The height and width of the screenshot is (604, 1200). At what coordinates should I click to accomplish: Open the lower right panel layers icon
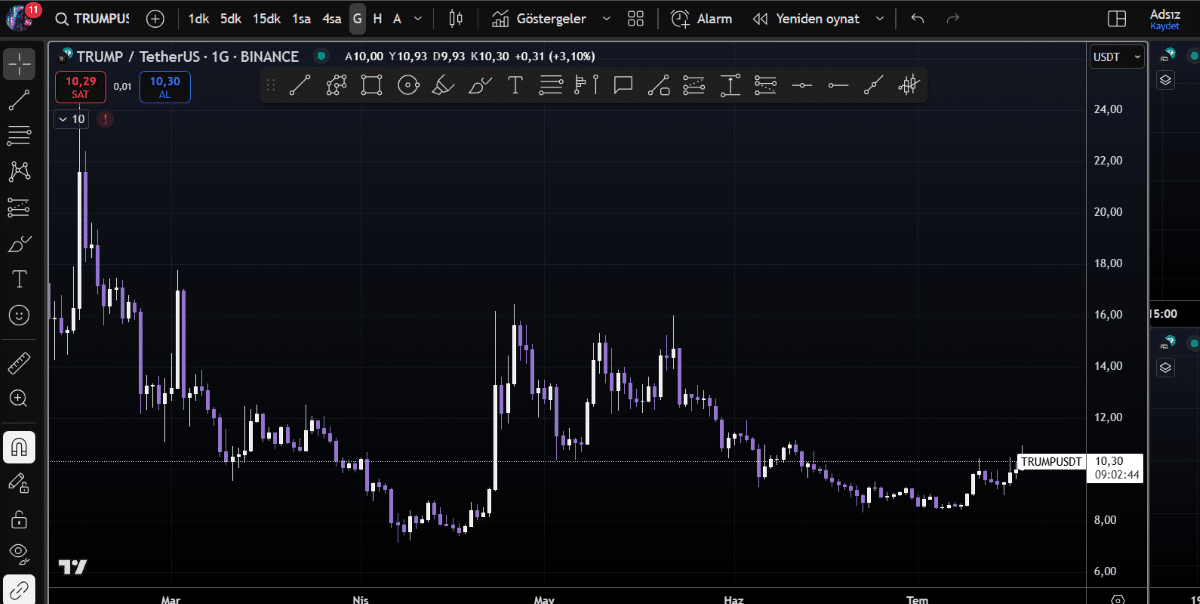[x=1165, y=367]
